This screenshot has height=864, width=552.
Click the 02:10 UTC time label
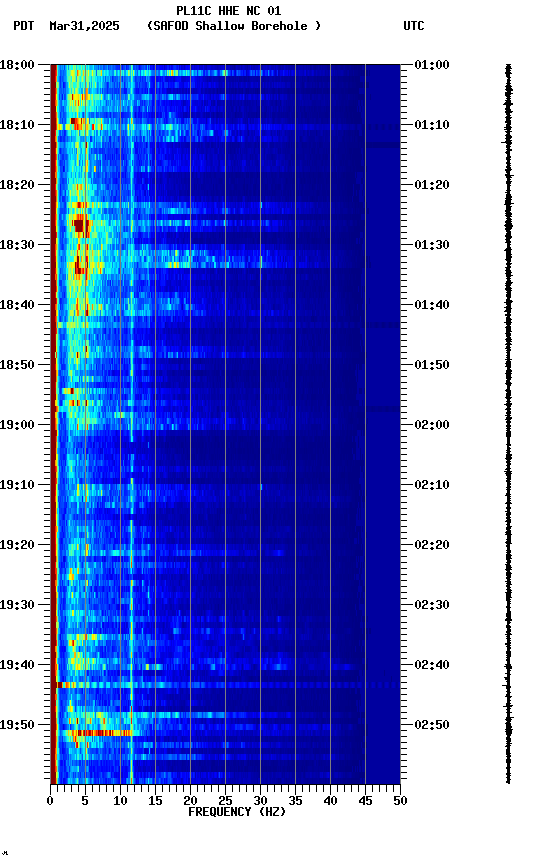tap(432, 485)
